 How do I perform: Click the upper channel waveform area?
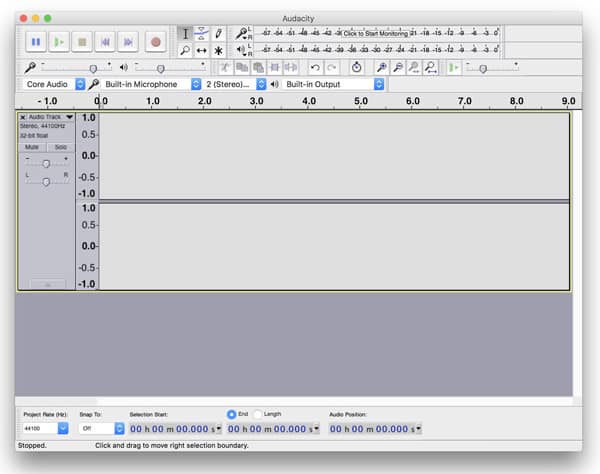coord(334,156)
